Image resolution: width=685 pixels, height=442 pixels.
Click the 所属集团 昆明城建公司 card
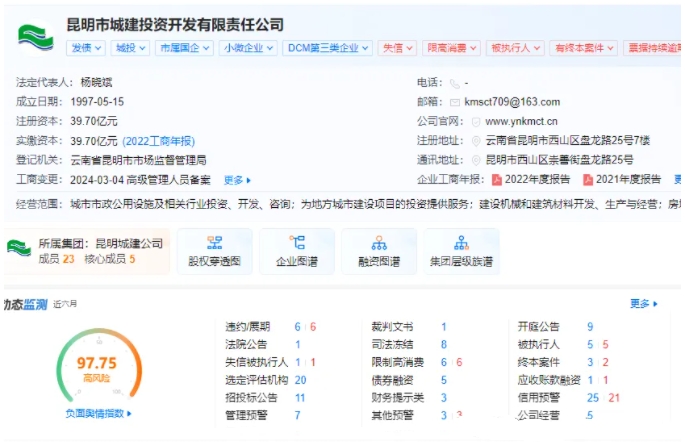click(86, 252)
